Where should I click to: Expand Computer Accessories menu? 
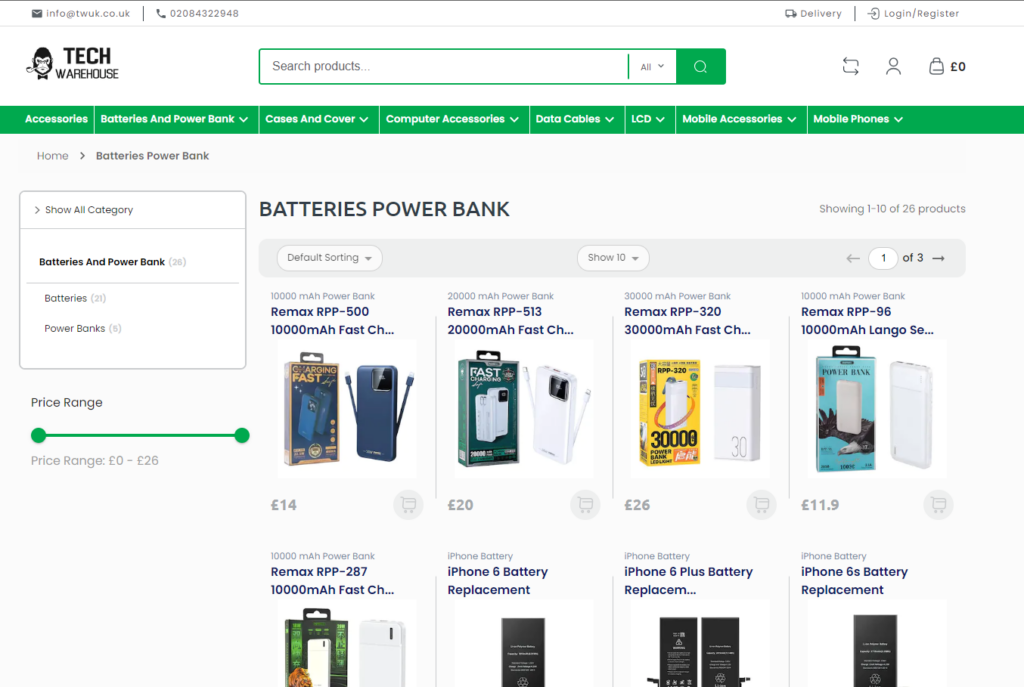[452, 120]
